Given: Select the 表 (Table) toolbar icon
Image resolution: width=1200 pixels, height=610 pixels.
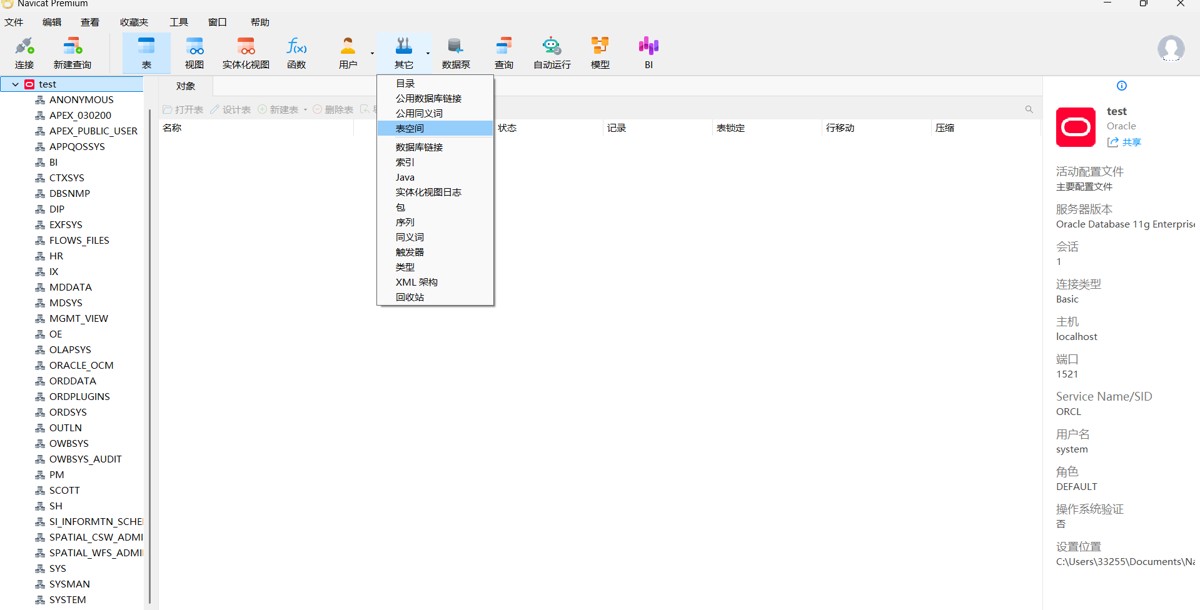Looking at the screenshot, I should [146, 53].
